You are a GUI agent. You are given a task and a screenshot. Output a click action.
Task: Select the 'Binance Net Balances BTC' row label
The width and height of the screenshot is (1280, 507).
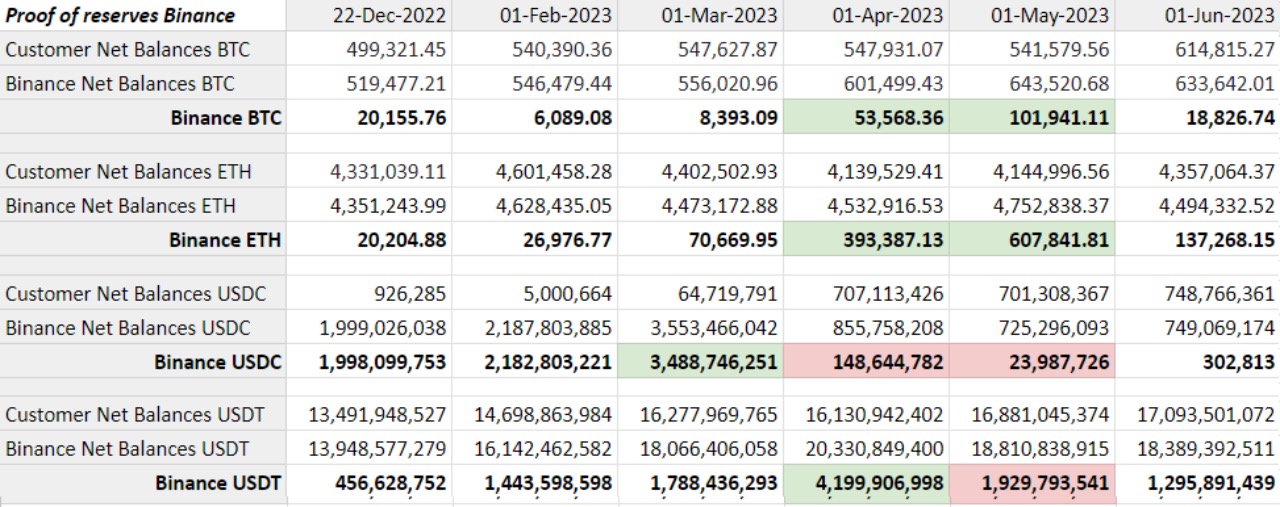142,84
